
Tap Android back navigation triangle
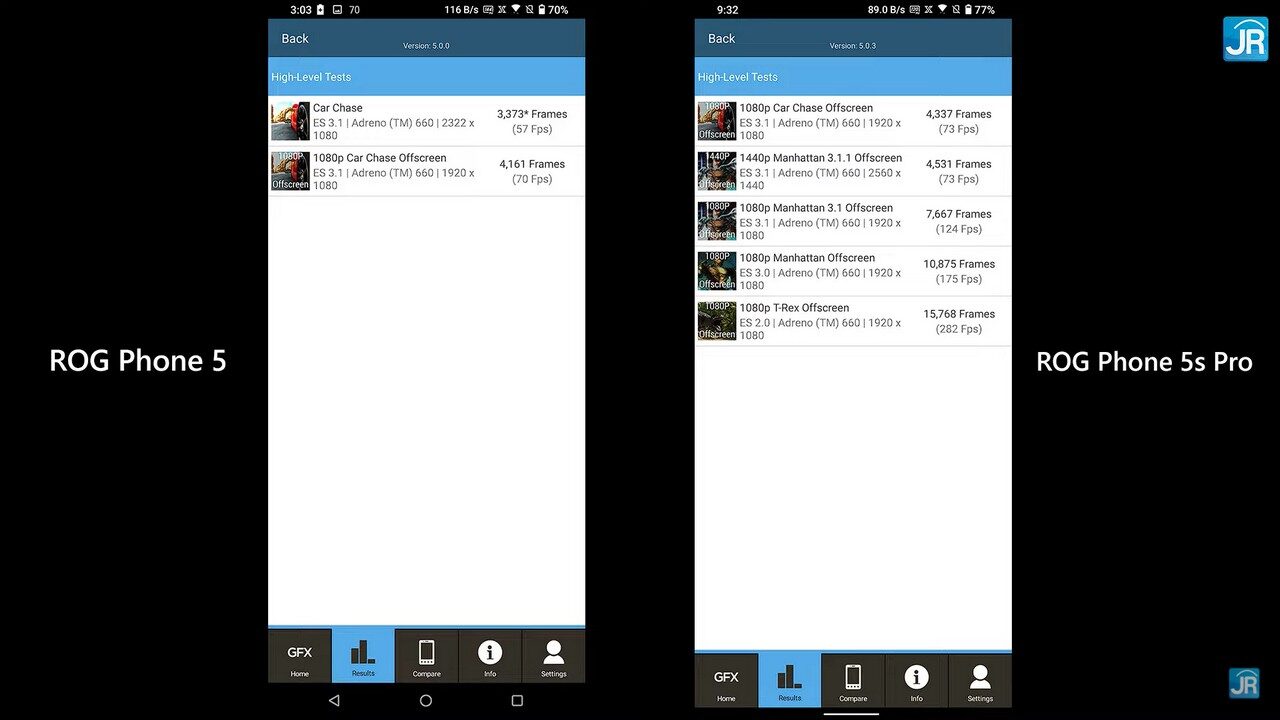(334, 701)
